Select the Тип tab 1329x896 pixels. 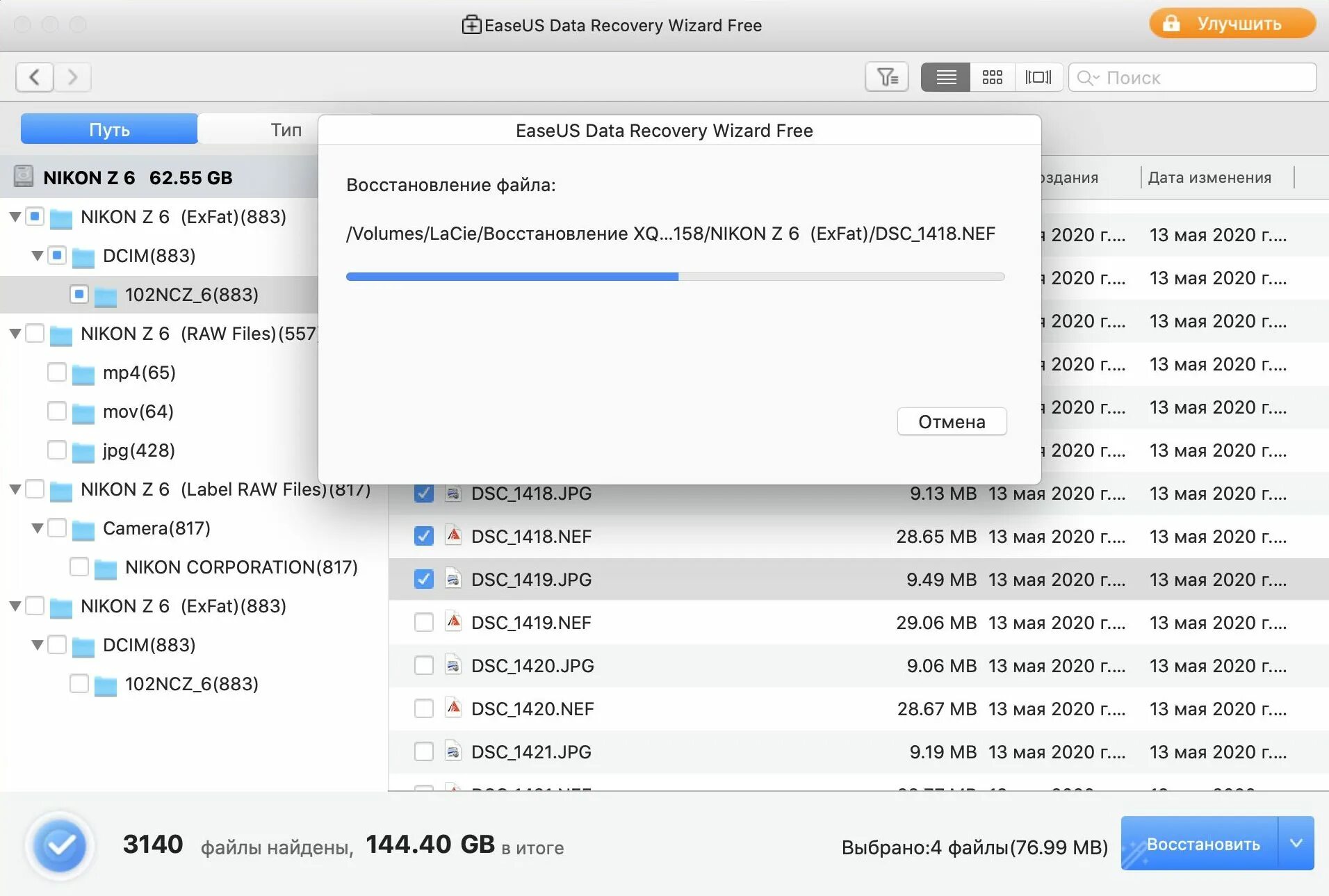[x=286, y=129]
